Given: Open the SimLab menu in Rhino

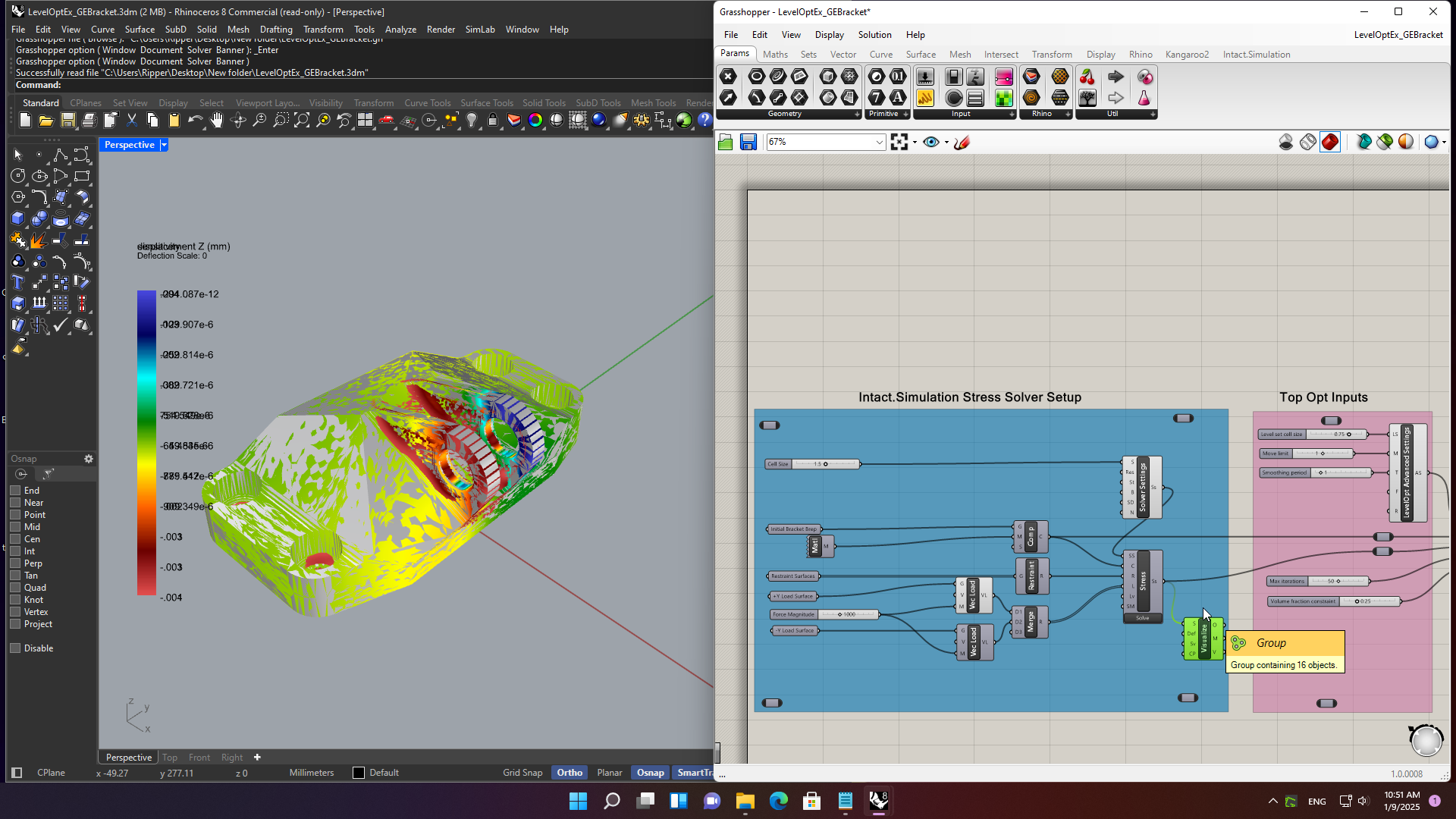Looking at the screenshot, I should tap(480, 30).
